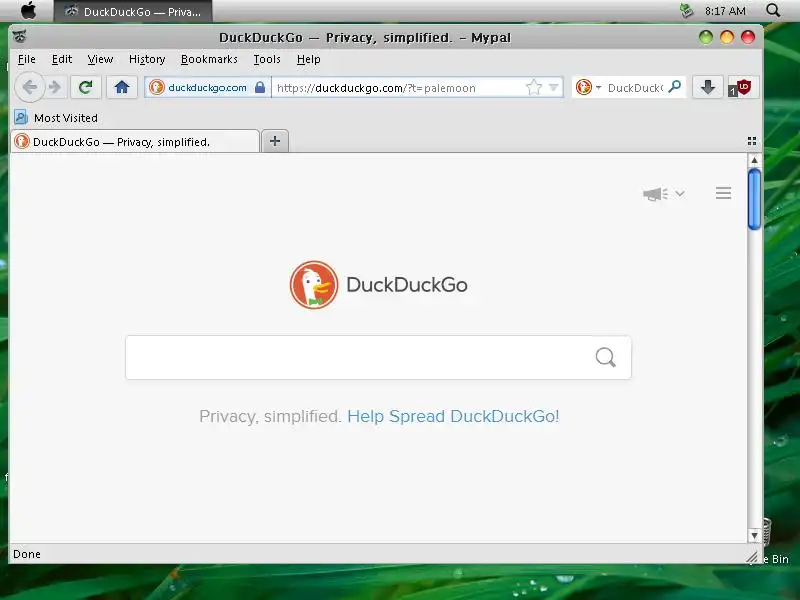Go forward with the Forward arrow button

click(55, 87)
